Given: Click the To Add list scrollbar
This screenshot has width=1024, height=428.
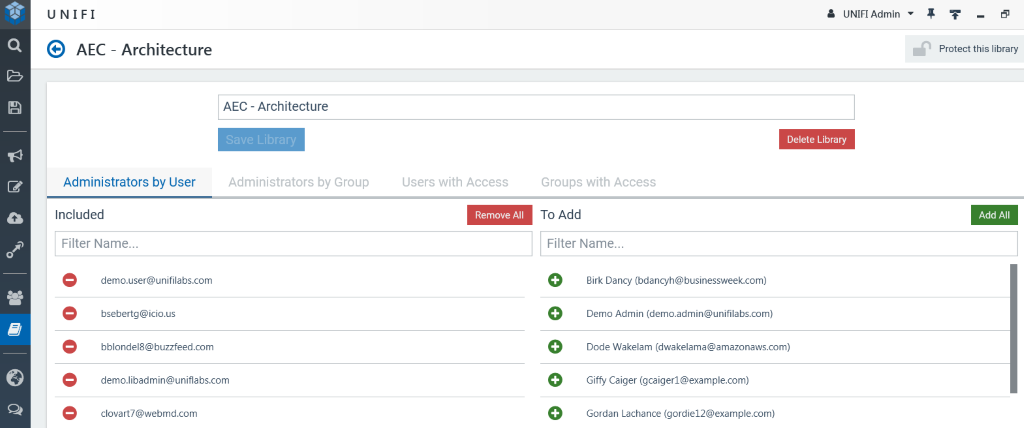Looking at the screenshot, I should 1014,328.
